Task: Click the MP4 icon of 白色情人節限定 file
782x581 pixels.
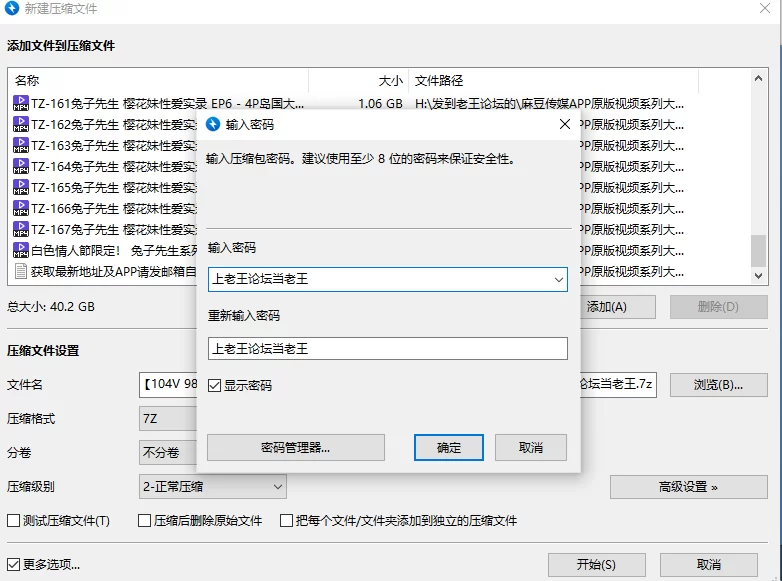Action: coord(21,250)
